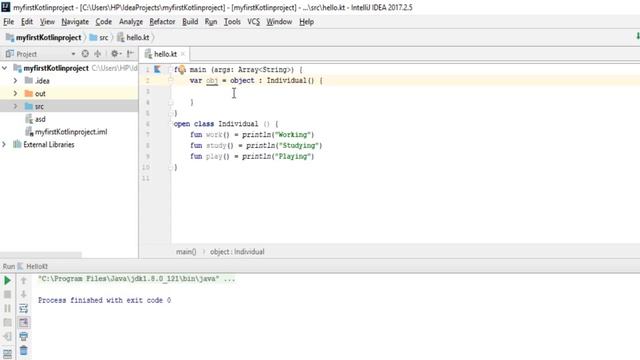The height and width of the screenshot is (360, 640).
Task: Rerun HelloKt with the green play icon
Action: (7, 280)
